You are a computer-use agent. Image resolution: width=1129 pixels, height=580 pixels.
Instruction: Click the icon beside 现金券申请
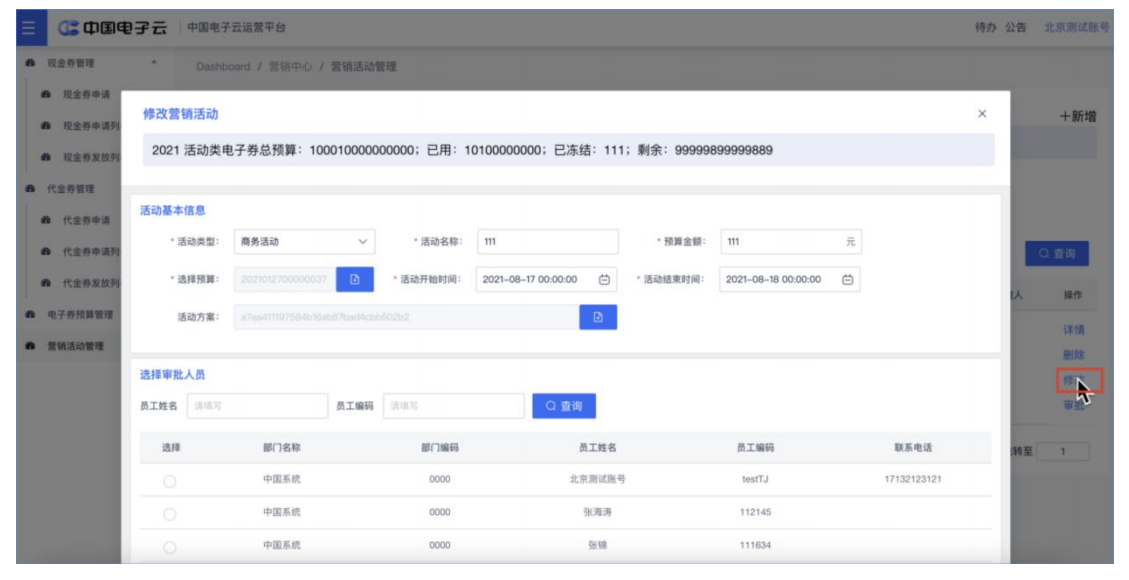tap(46, 94)
